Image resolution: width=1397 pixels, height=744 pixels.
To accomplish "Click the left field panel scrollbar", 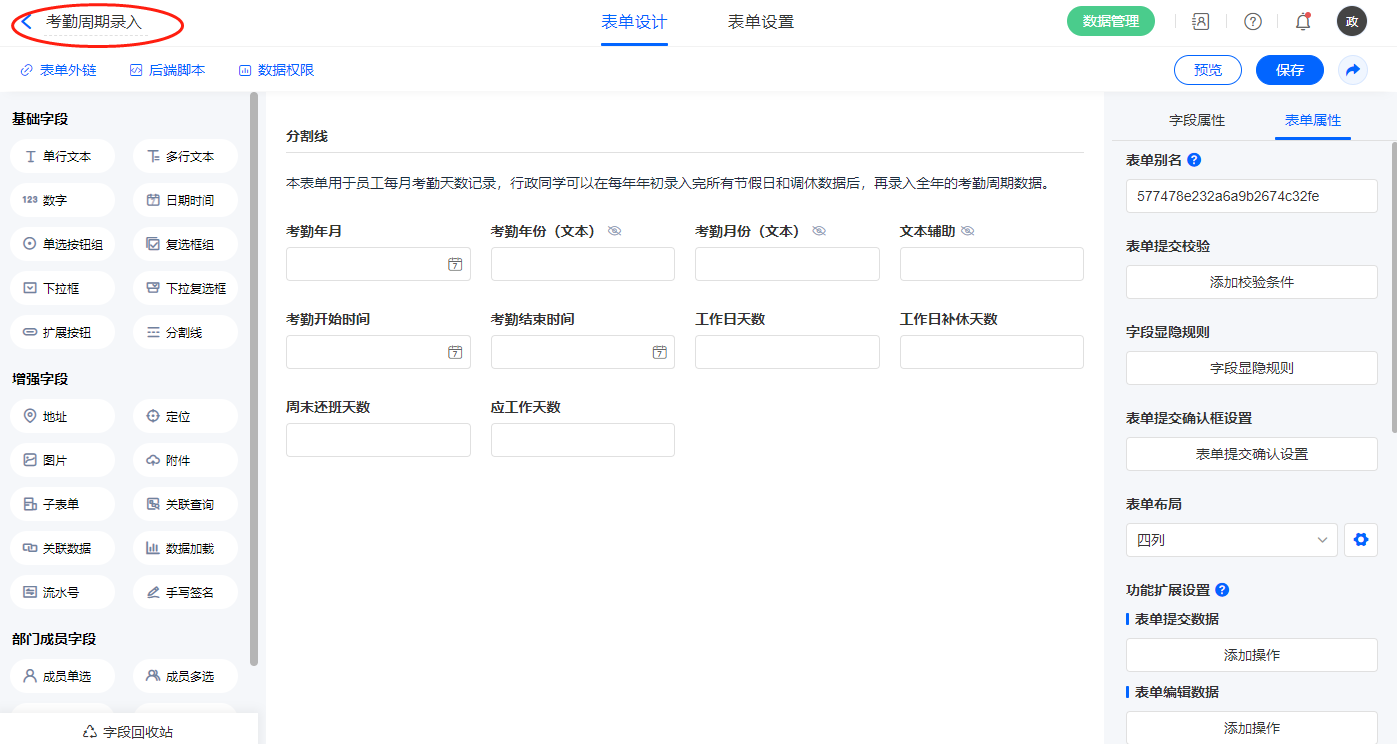I will [254, 380].
